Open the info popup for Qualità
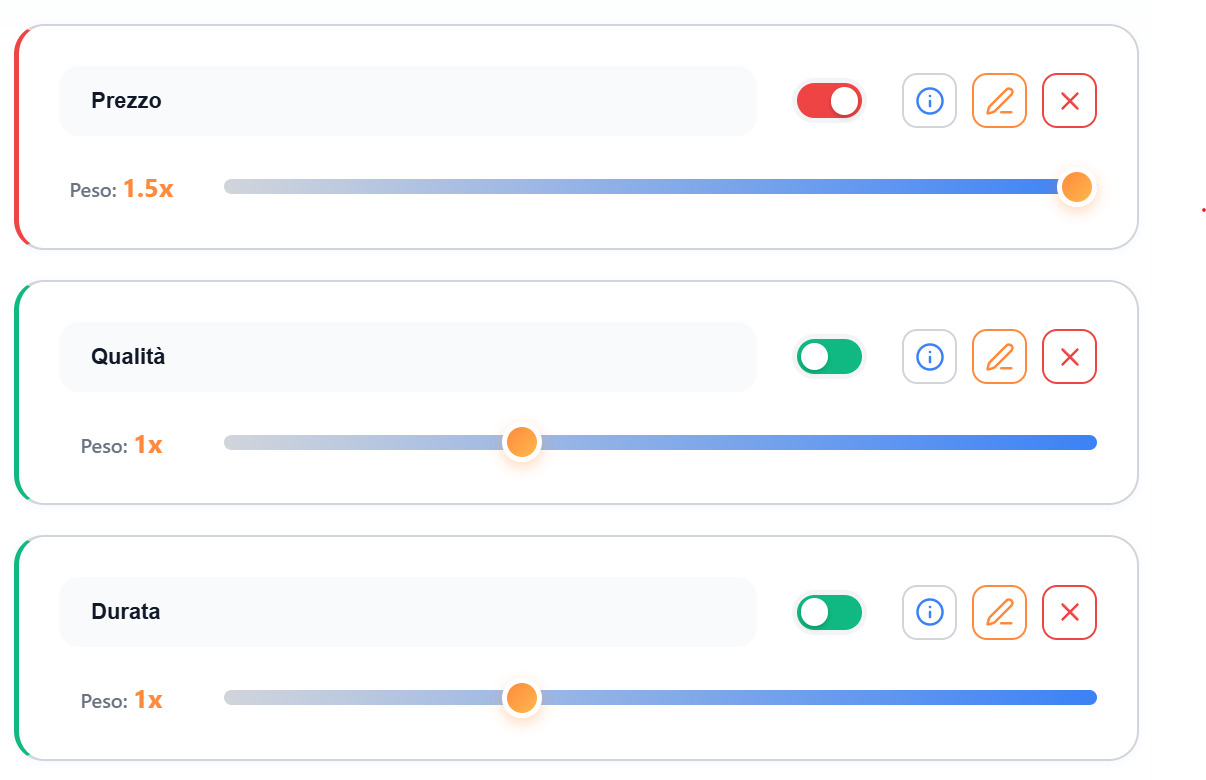 [929, 356]
